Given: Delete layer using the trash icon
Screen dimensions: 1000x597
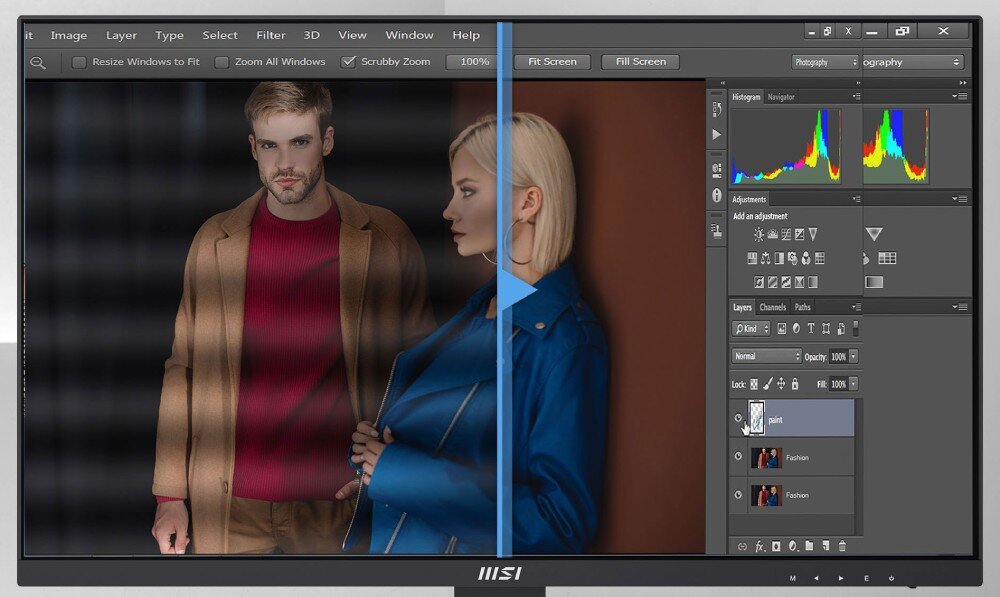Looking at the screenshot, I should click(842, 546).
